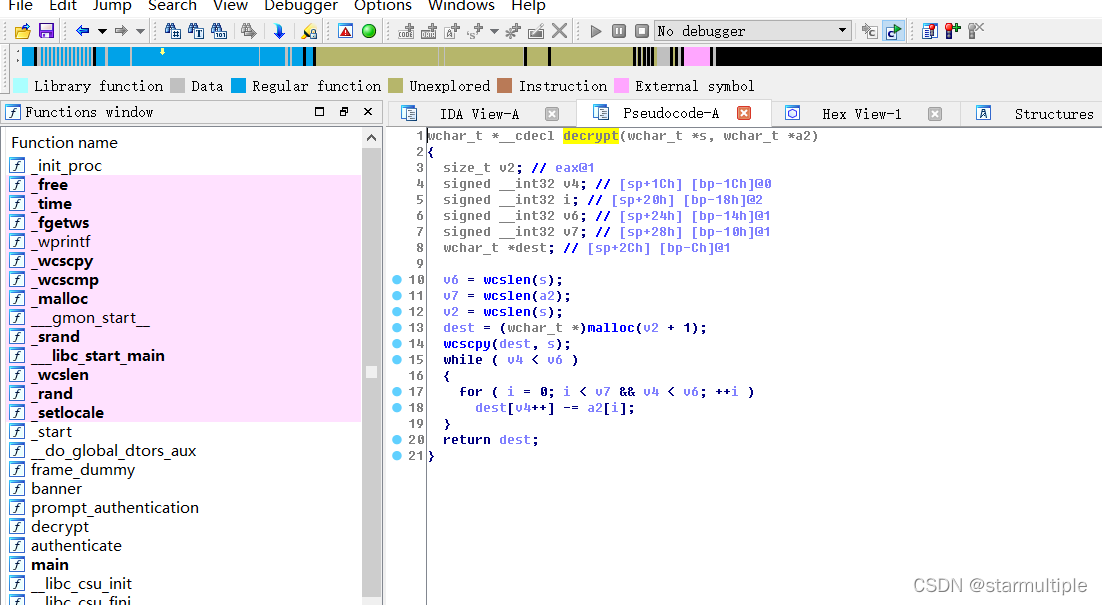The height and width of the screenshot is (605, 1102).
Task: Save the database using the floppy icon
Action: (x=46, y=31)
